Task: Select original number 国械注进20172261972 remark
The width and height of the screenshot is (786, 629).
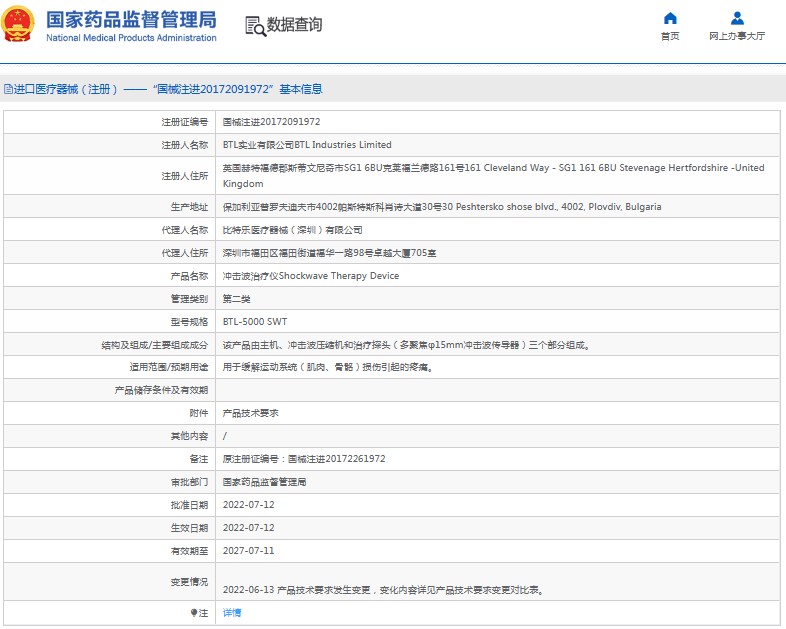Action: point(304,459)
